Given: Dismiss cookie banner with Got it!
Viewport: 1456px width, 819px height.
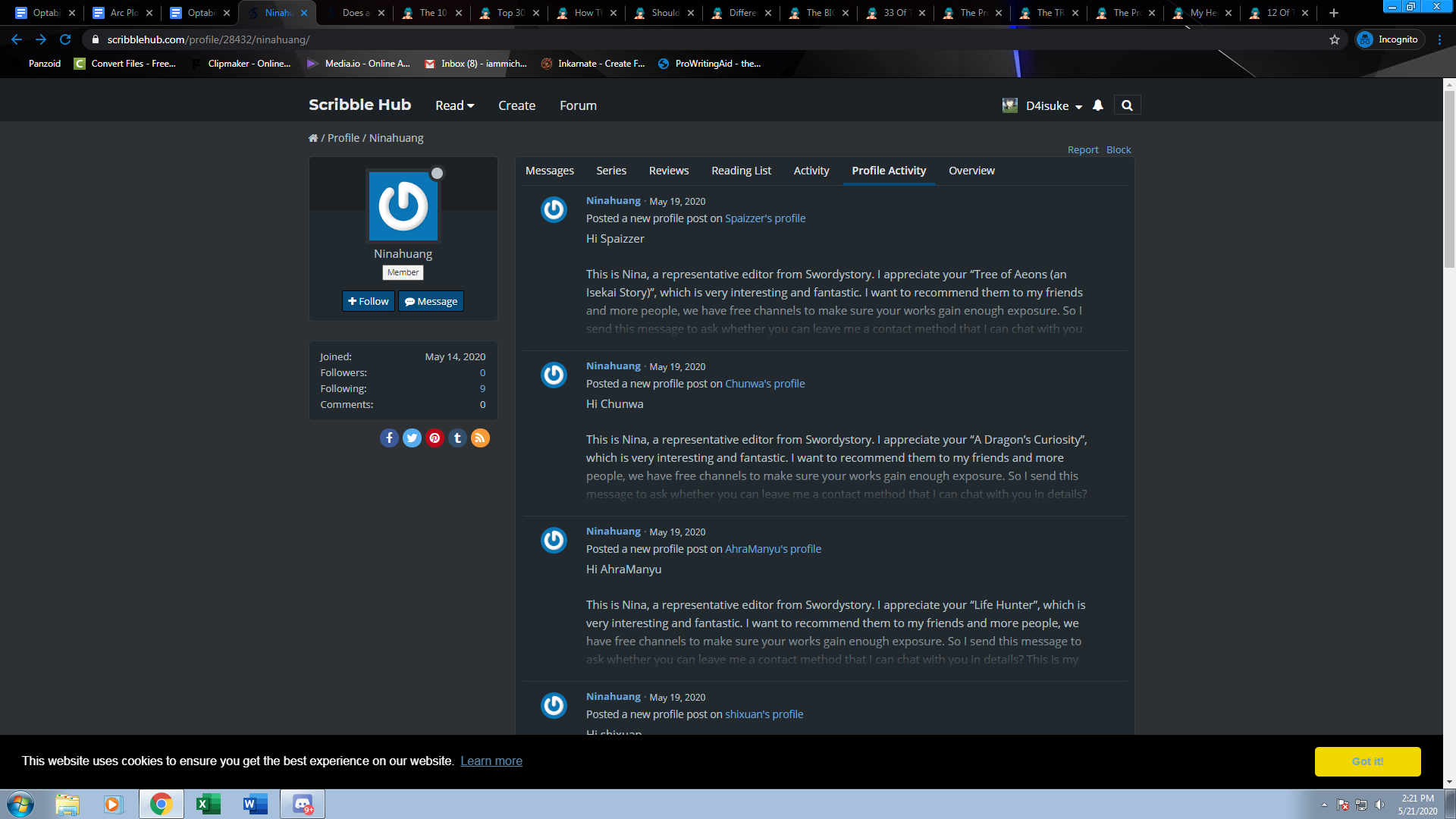Looking at the screenshot, I should (x=1367, y=761).
